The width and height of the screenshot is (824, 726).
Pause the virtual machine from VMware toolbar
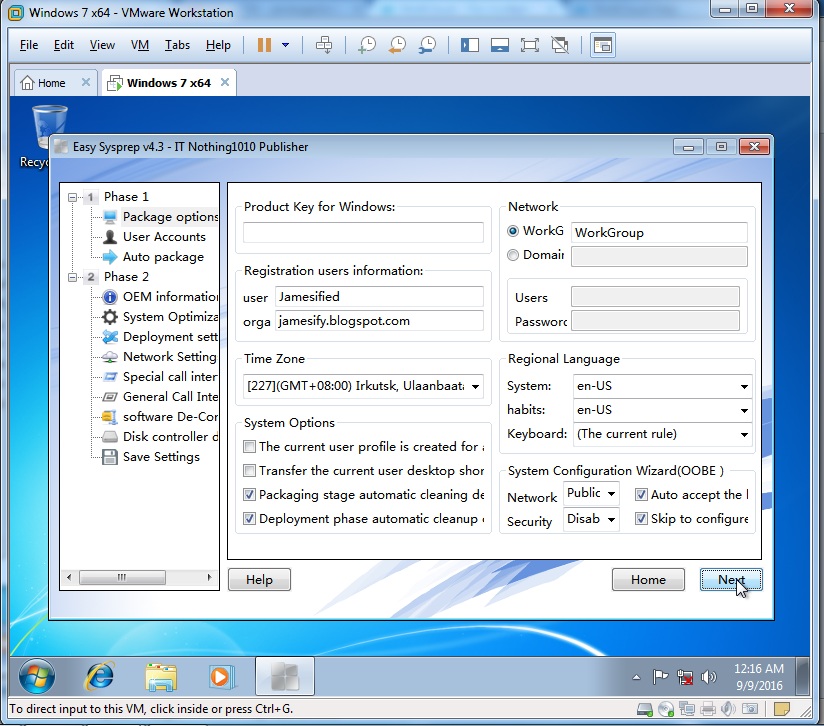coord(264,45)
